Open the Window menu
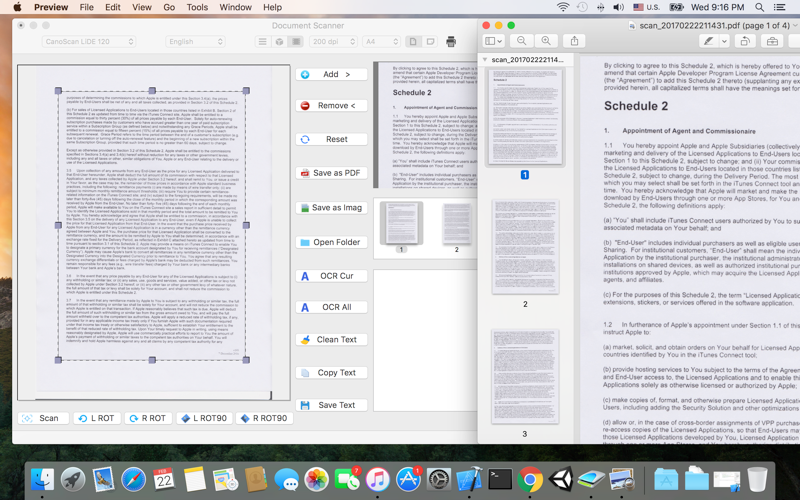 point(235,7)
